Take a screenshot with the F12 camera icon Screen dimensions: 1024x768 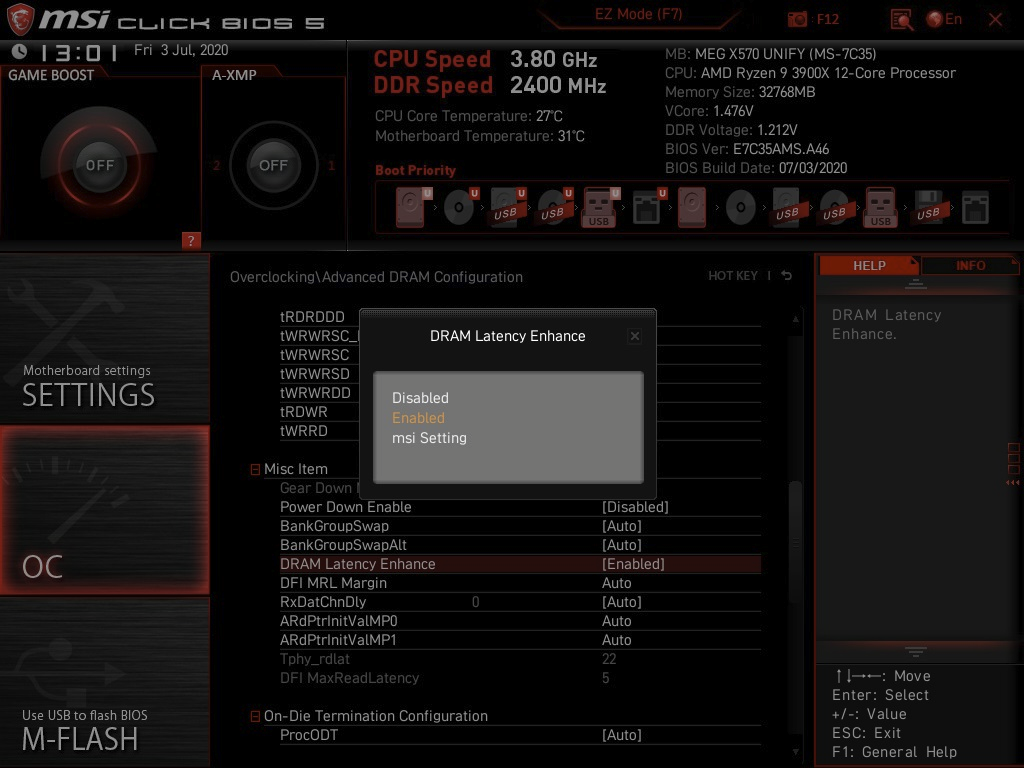point(797,20)
